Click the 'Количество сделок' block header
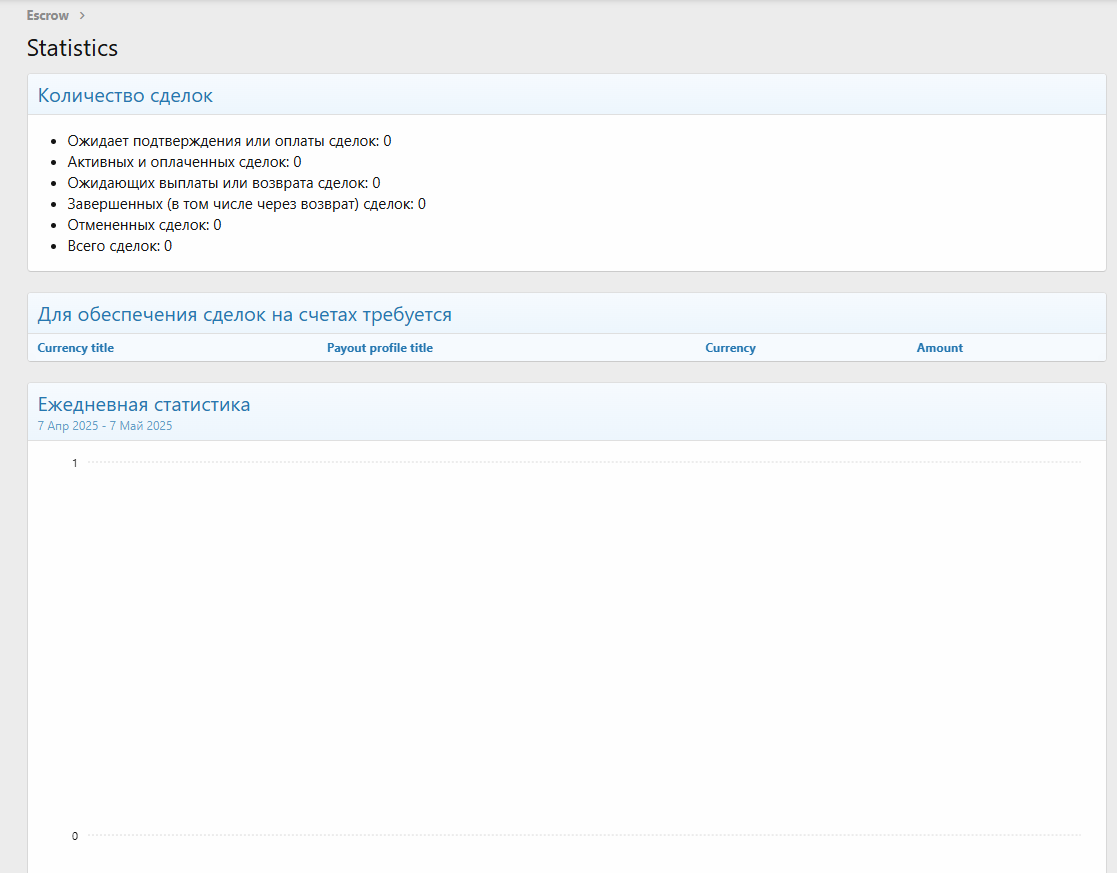The height and width of the screenshot is (873, 1117). (125, 96)
